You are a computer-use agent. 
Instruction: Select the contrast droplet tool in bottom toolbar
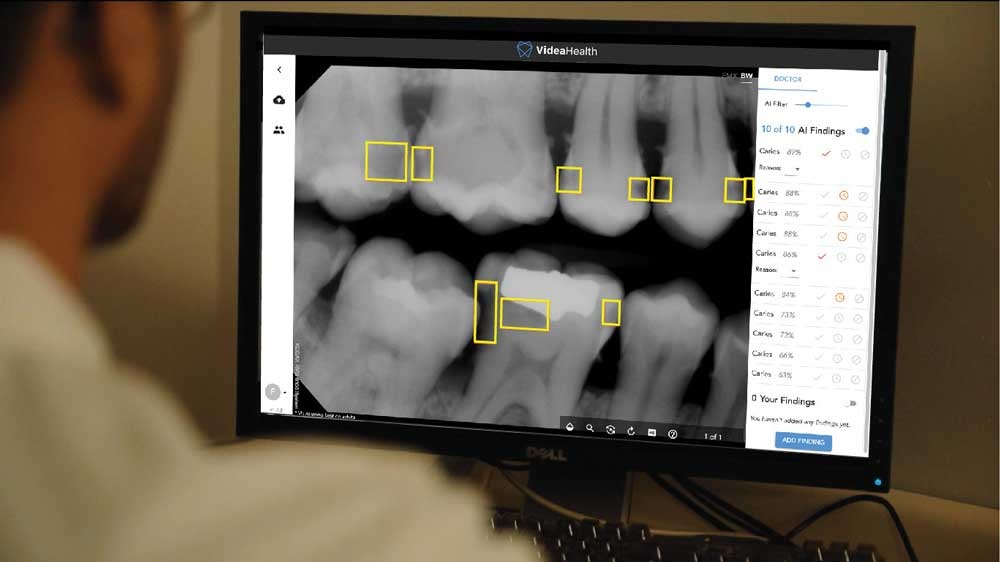569,429
